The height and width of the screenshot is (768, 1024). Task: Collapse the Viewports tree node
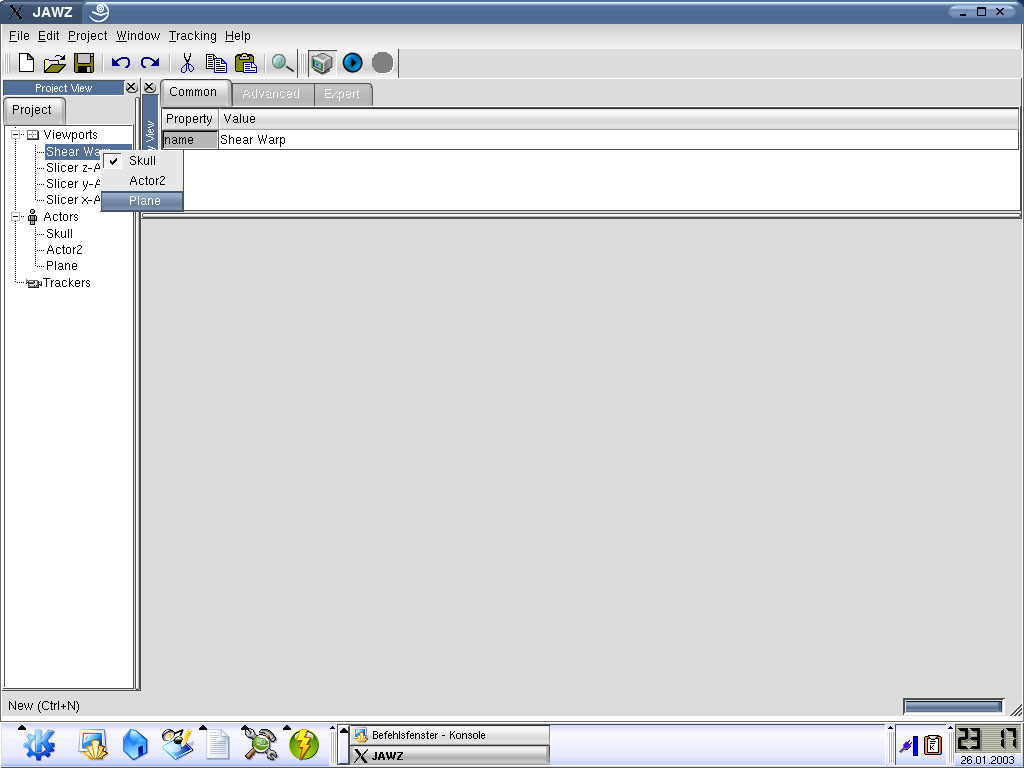(17, 135)
